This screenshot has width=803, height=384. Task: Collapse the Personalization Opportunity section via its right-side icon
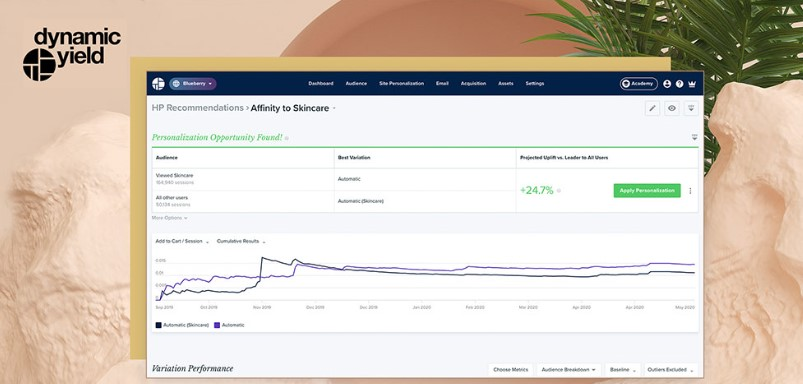(694, 137)
